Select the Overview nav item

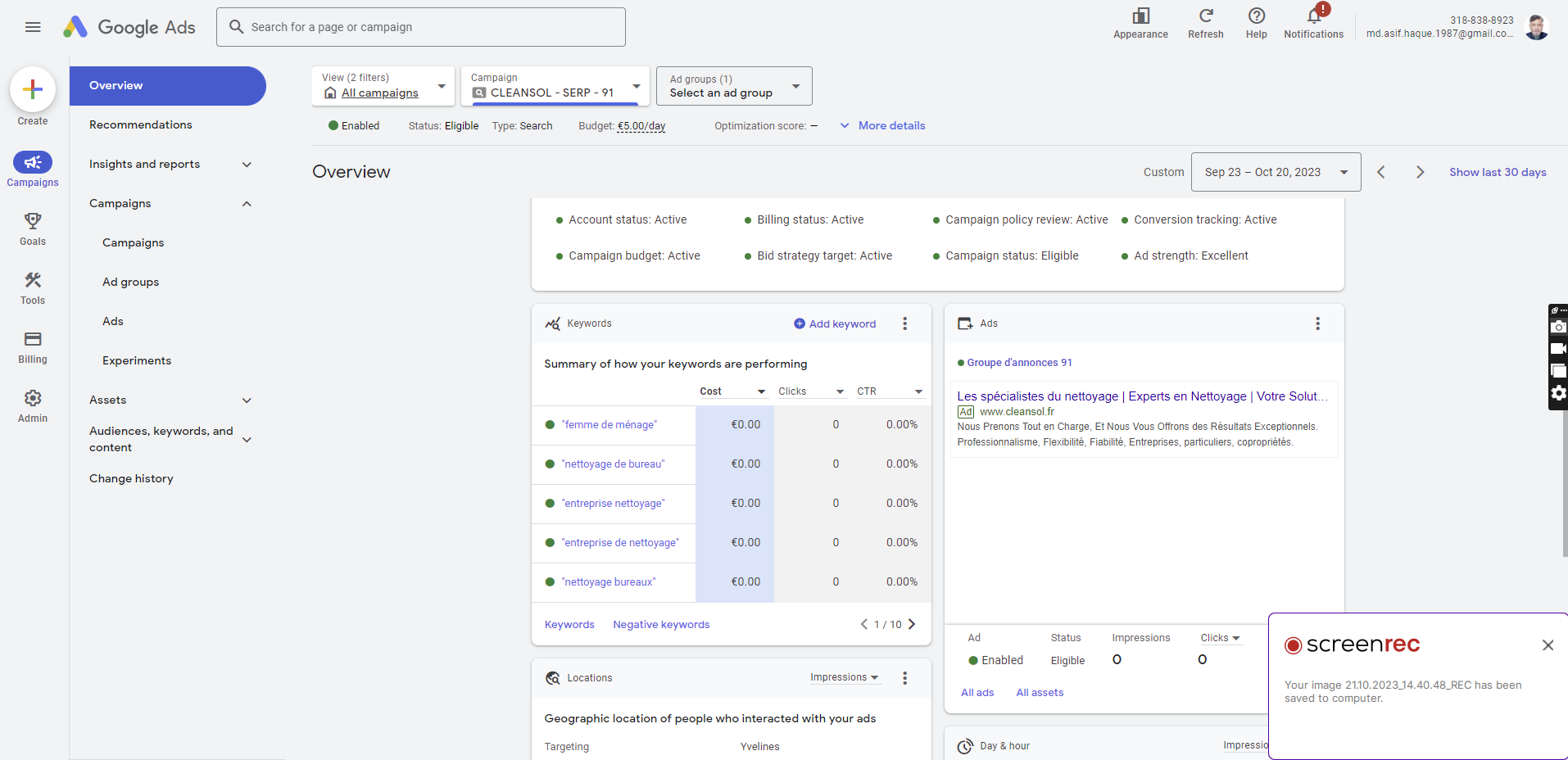click(168, 86)
